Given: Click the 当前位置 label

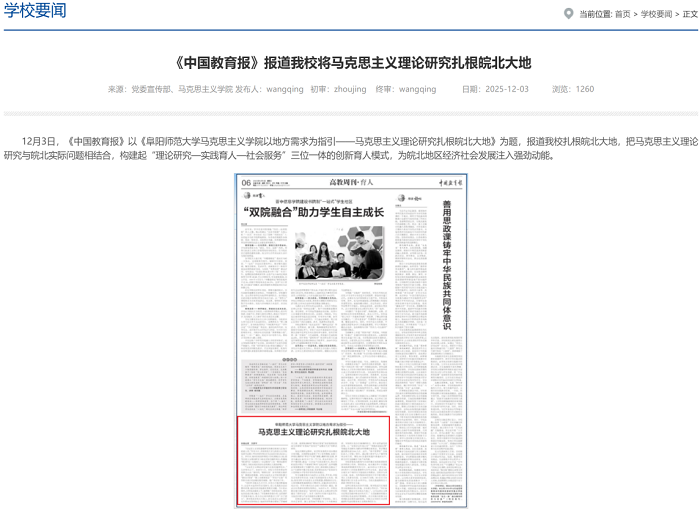Looking at the screenshot, I should tap(595, 14).
